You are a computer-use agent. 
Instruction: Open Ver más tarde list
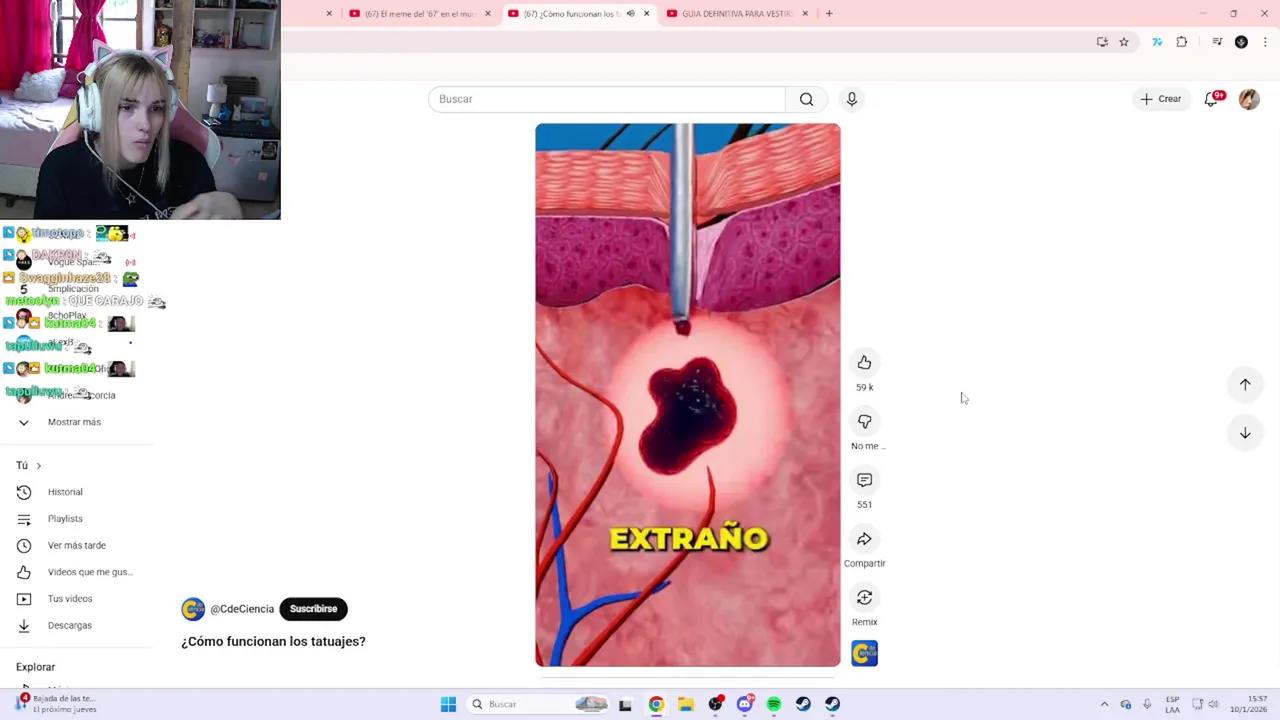click(x=76, y=545)
